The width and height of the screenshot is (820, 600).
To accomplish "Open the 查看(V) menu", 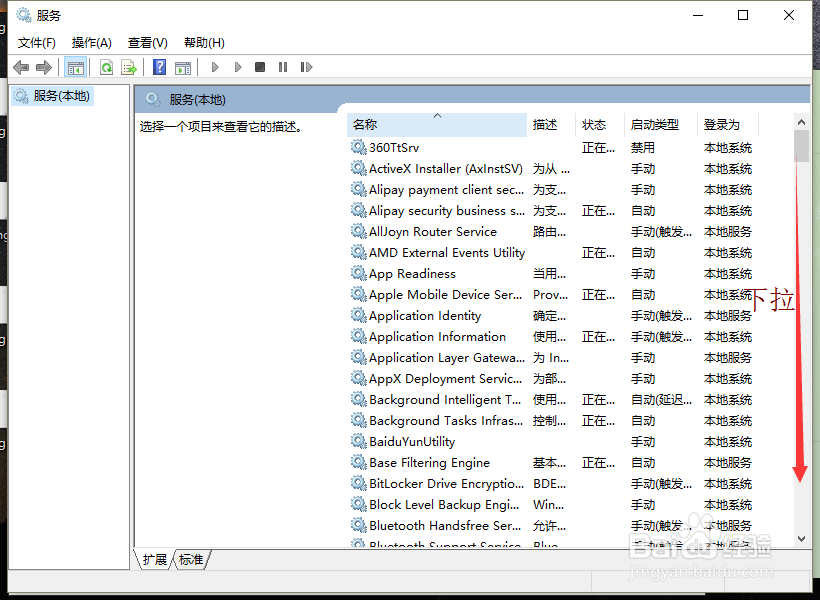I will coord(147,42).
